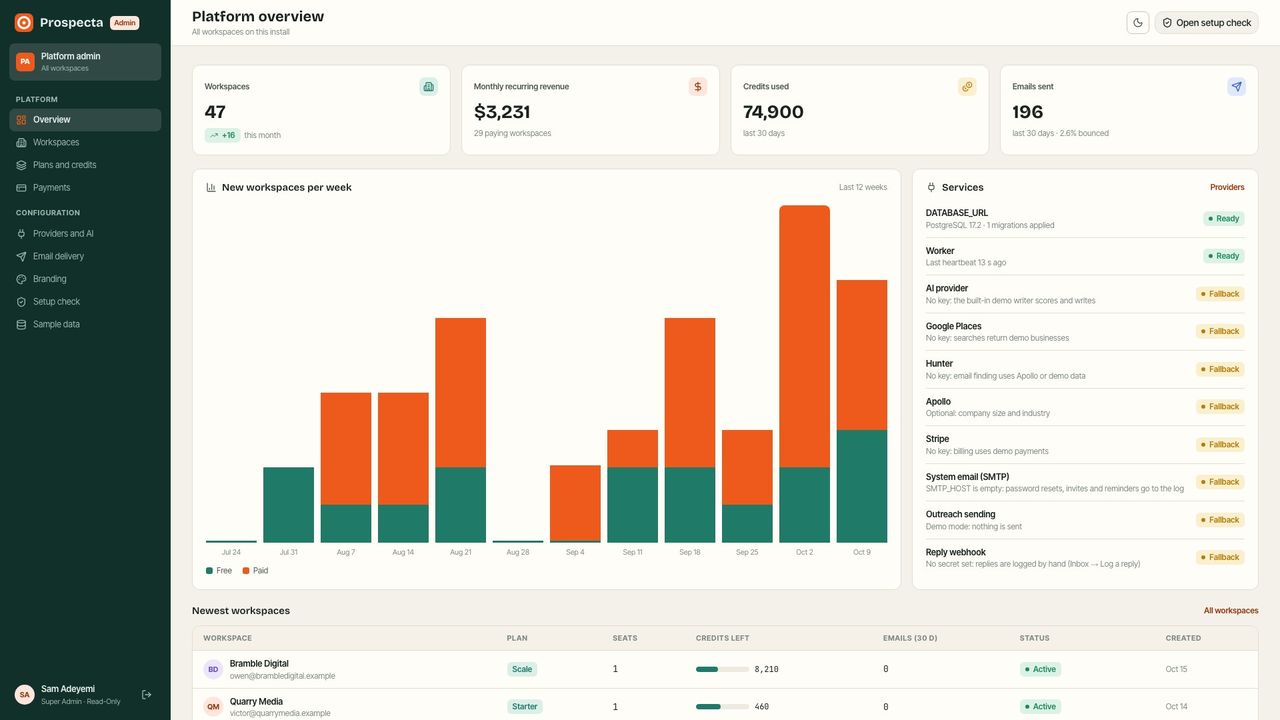Click the Fallback badge for Stripe
This screenshot has width=1280, height=720.
(x=1220, y=444)
